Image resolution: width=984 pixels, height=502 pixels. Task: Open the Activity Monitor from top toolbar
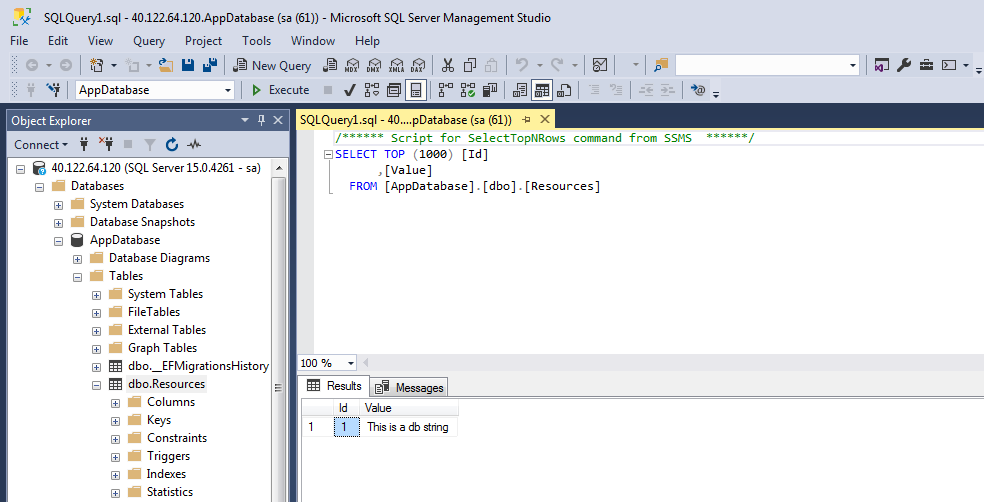[600, 65]
